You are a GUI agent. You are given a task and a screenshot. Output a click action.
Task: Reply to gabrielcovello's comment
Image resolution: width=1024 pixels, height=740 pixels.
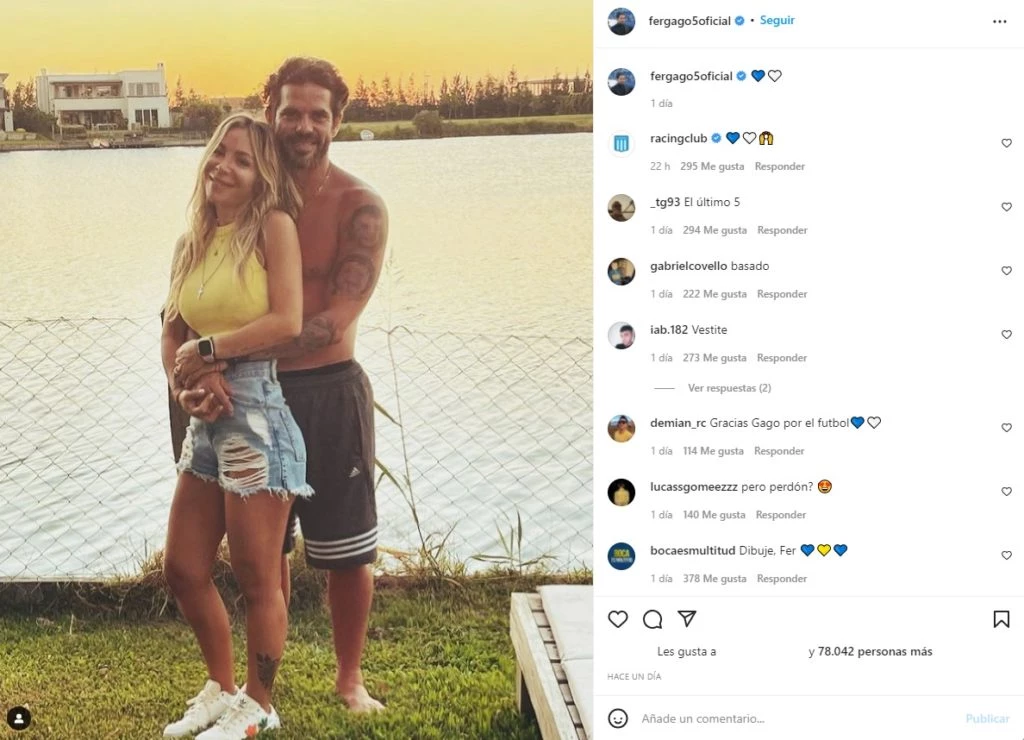coord(782,294)
